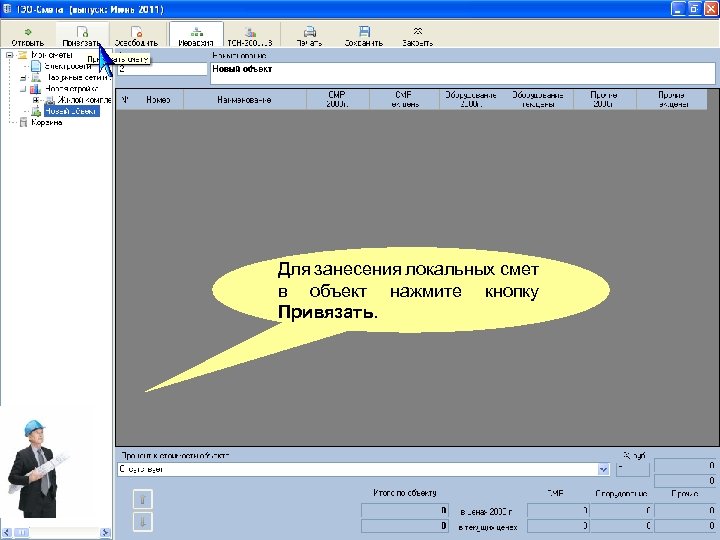
Task: Select the ТСН-2001 toolbar icon
Action: point(250,35)
